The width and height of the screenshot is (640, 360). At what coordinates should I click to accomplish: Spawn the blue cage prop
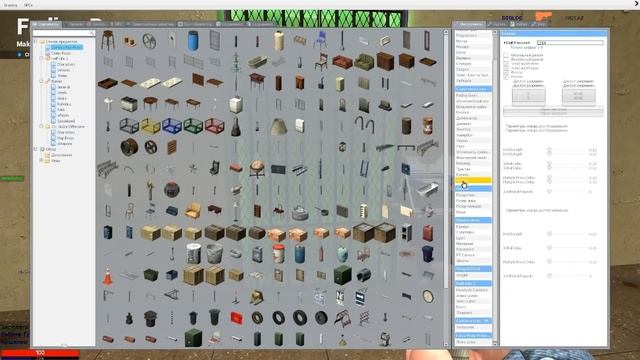click(172, 126)
